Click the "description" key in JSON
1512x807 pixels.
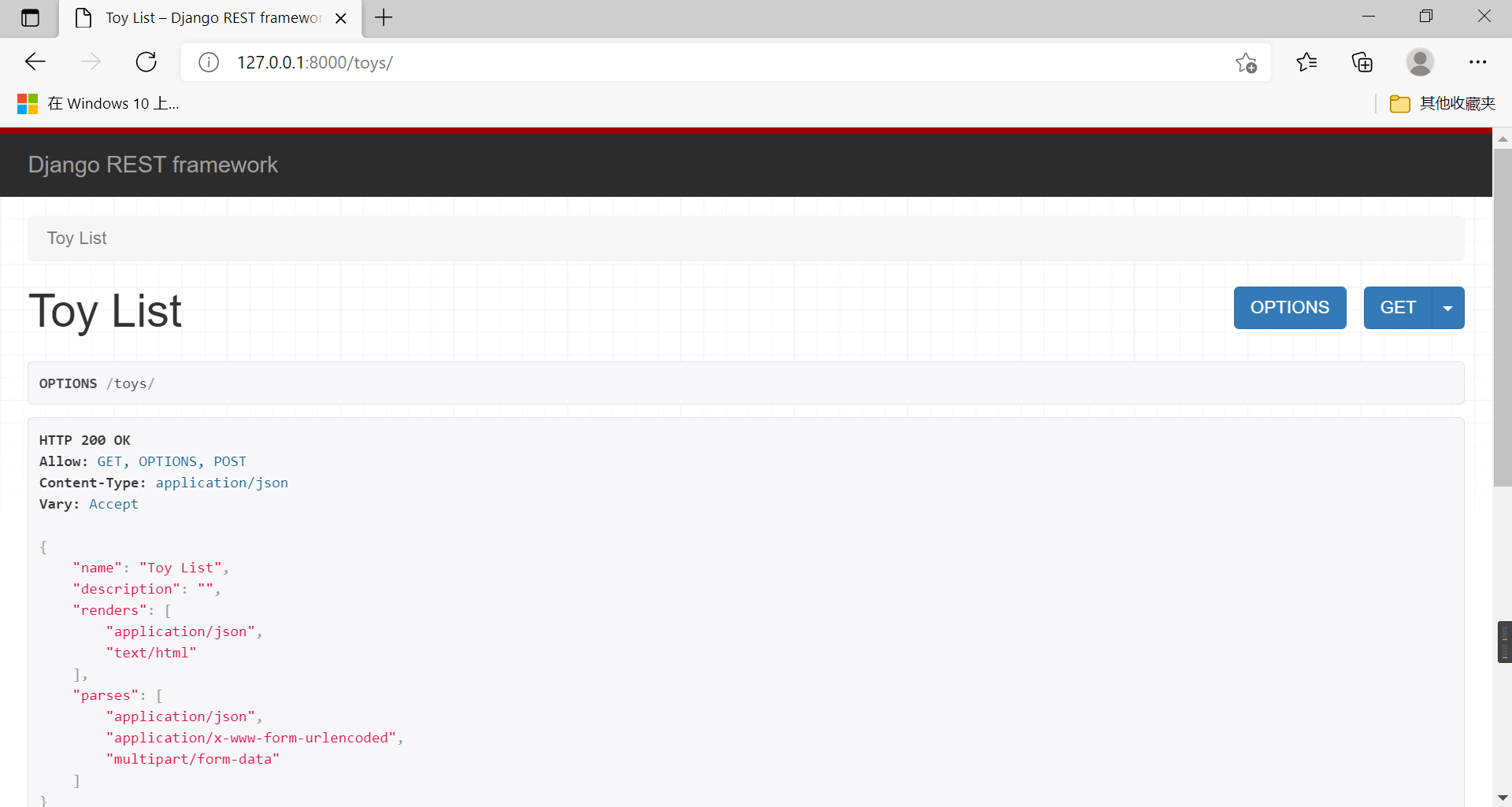[x=126, y=589]
